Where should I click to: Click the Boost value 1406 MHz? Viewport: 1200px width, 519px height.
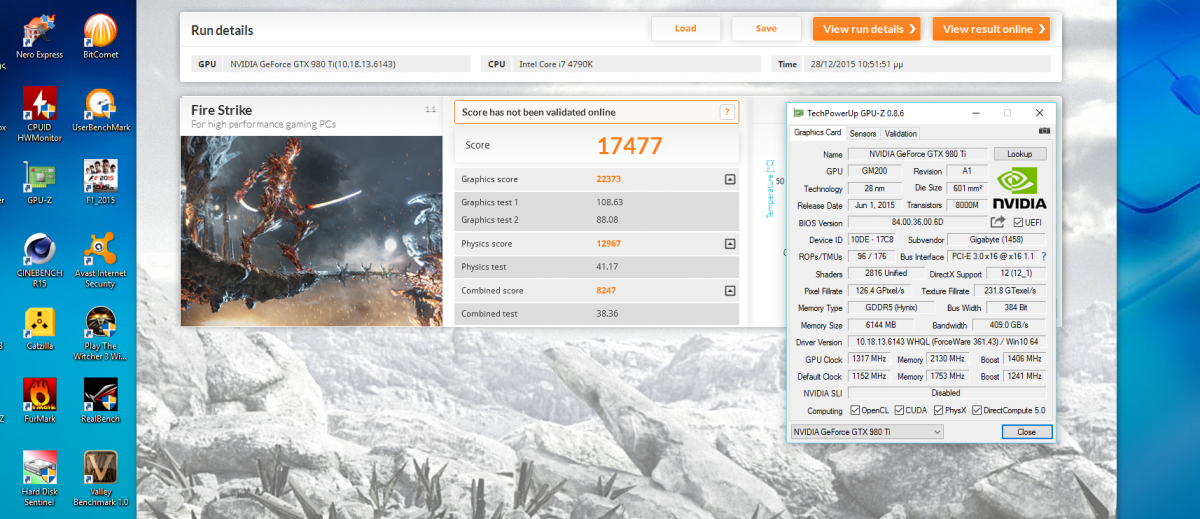[x=1025, y=359]
